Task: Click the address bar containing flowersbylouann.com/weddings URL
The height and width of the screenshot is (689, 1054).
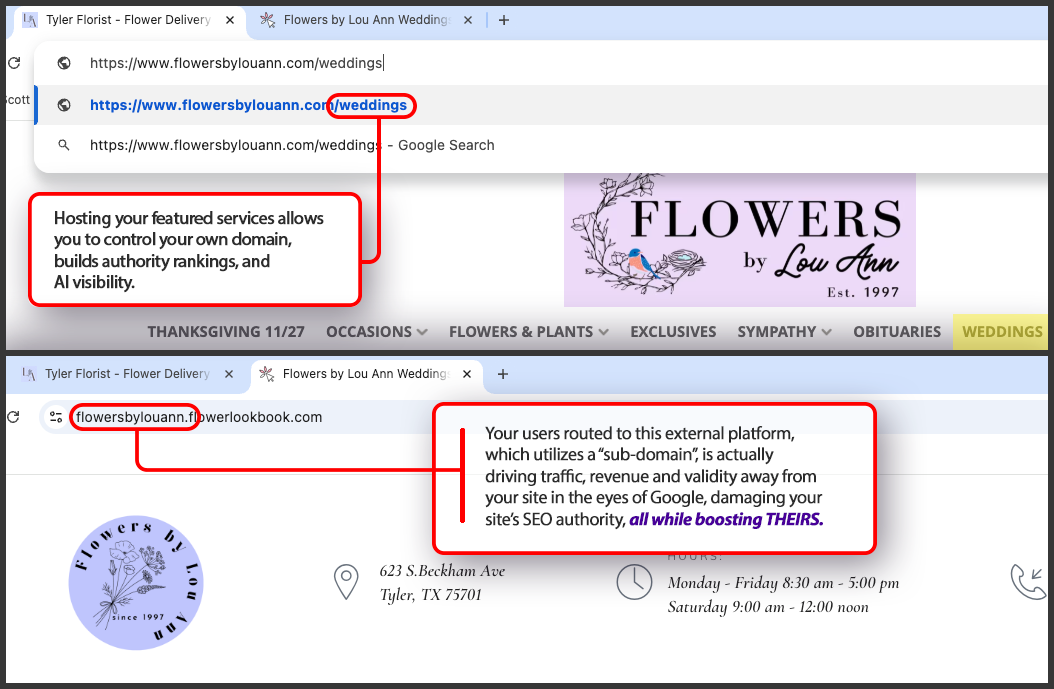Action: (541, 63)
